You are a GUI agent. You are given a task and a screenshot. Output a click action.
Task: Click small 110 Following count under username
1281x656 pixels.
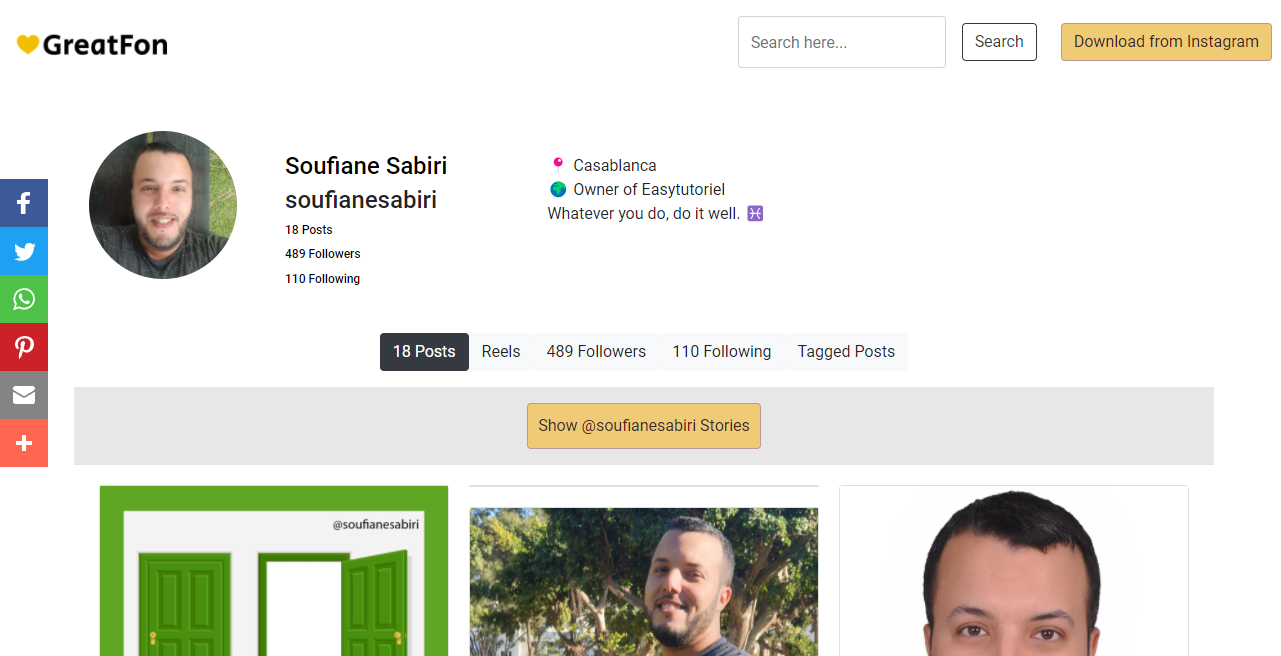[322, 279]
